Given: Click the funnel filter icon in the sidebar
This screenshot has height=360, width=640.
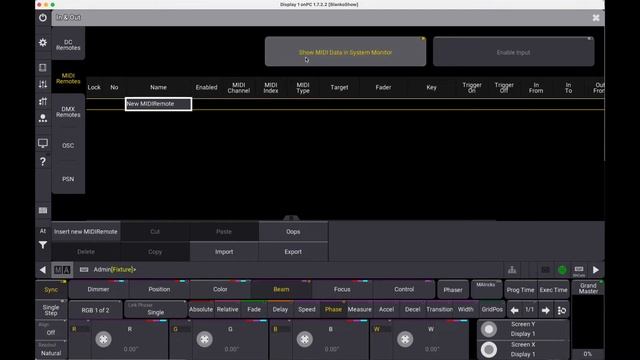Looking at the screenshot, I should (x=43, y=245).
